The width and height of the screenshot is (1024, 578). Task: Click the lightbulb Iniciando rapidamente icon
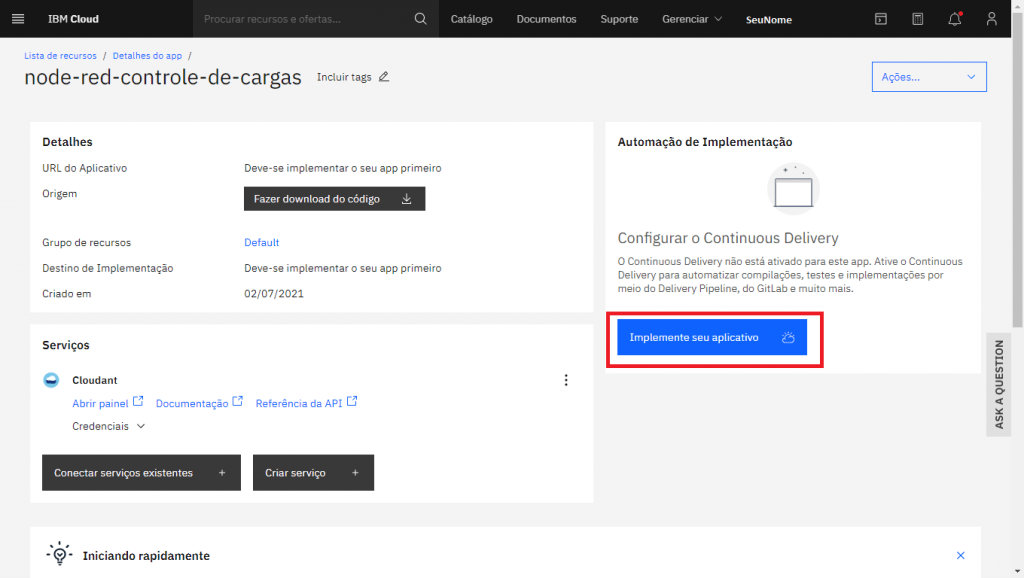(x=59, y=554)
